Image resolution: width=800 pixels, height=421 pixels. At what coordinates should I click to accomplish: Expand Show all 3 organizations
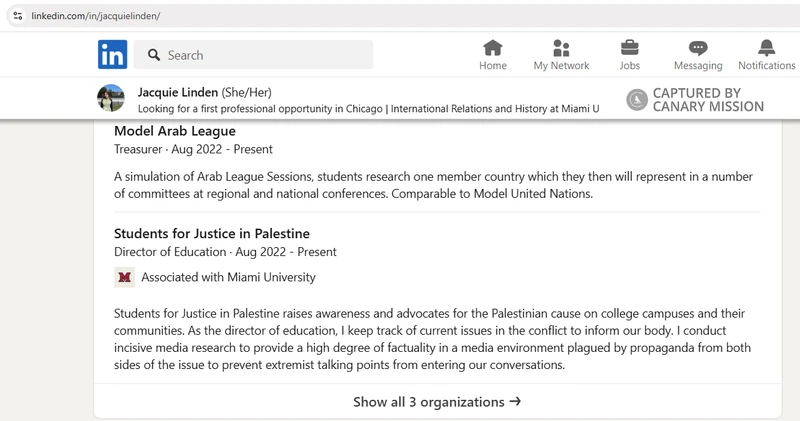437,402
